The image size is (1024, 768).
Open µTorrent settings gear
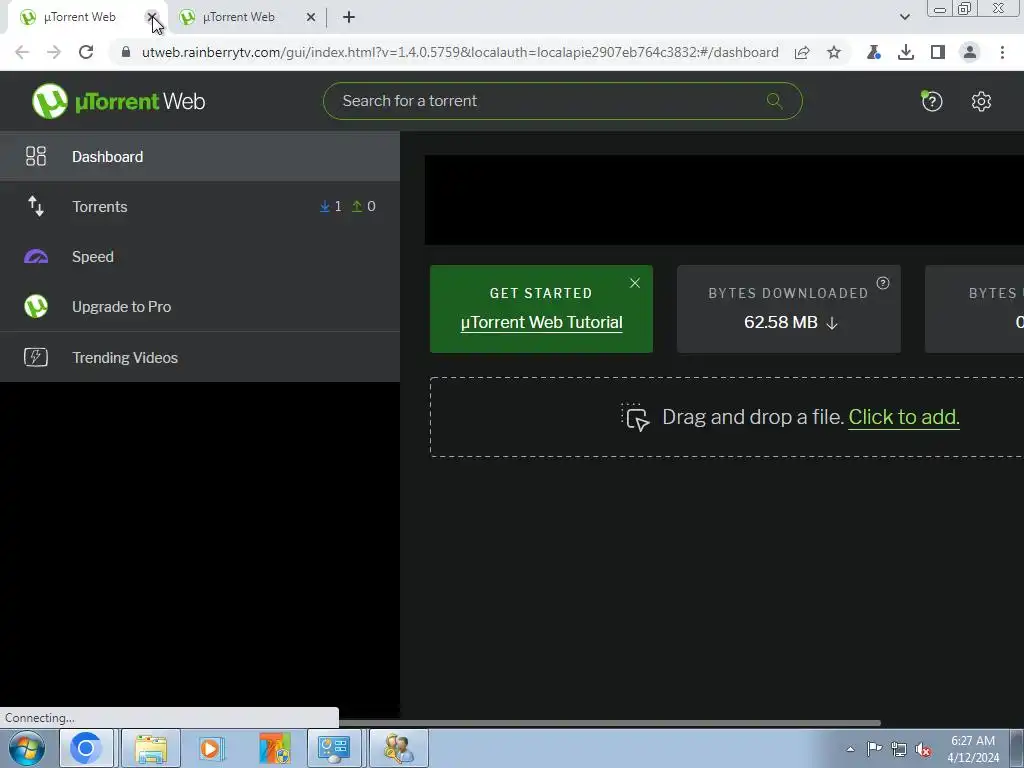[981, 101]
